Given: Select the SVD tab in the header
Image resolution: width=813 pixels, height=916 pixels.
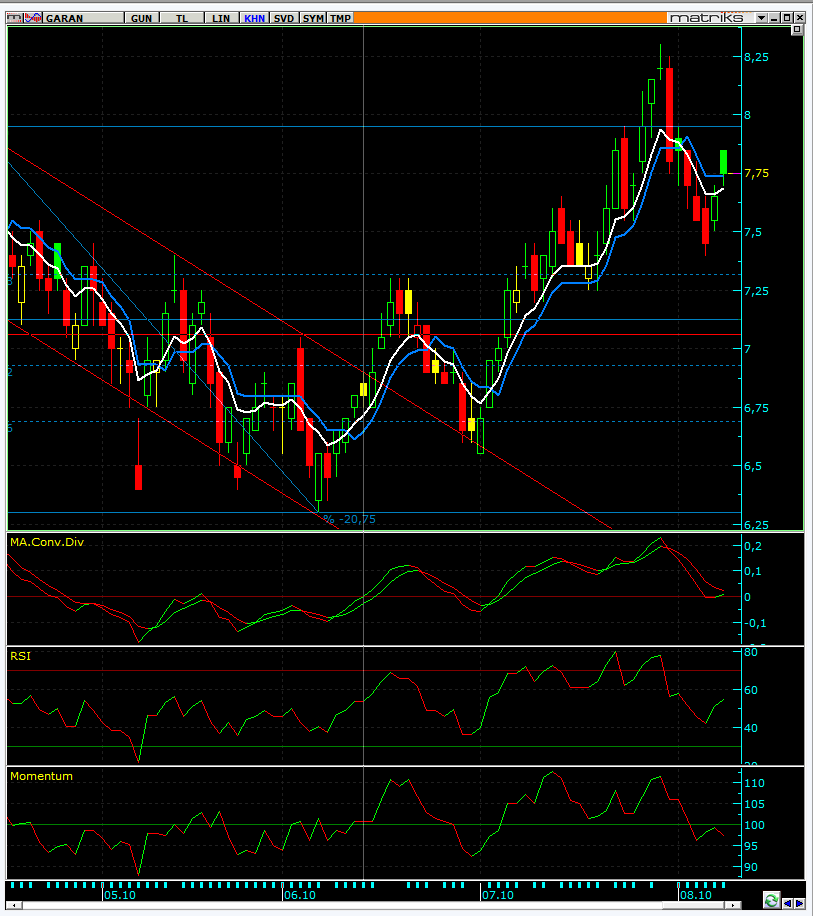Looking at the screenshot, I should [285, 18].
